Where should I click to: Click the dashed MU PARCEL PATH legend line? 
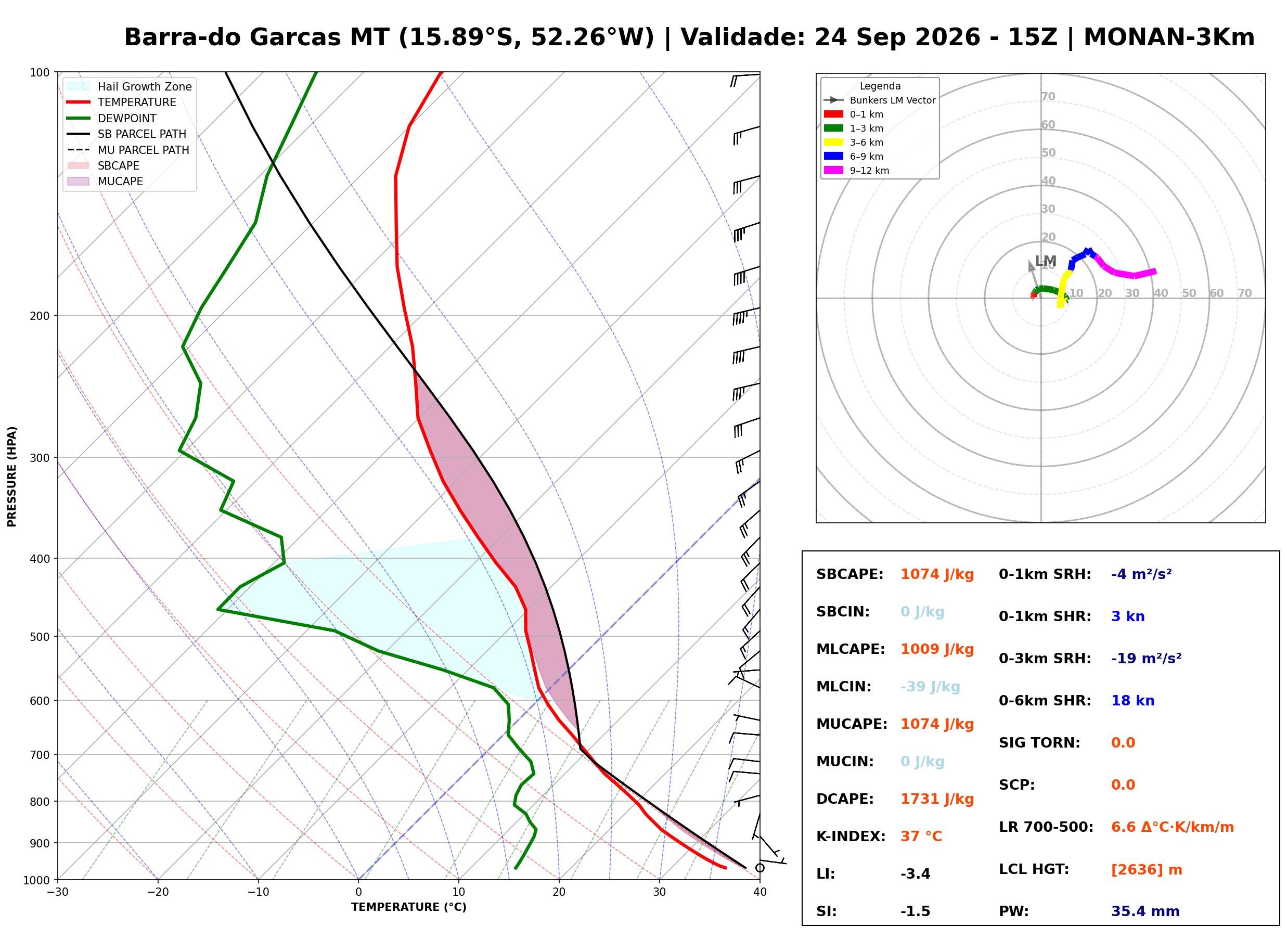coord(79,150)
